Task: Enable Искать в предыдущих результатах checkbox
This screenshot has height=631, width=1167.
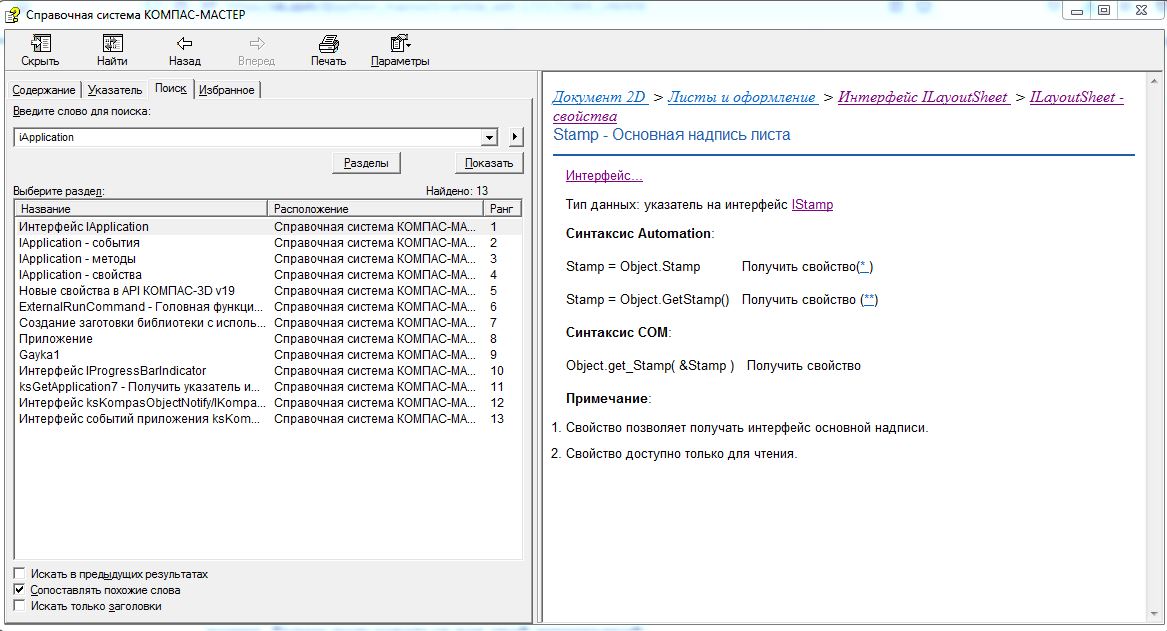Action: (19, 574)
